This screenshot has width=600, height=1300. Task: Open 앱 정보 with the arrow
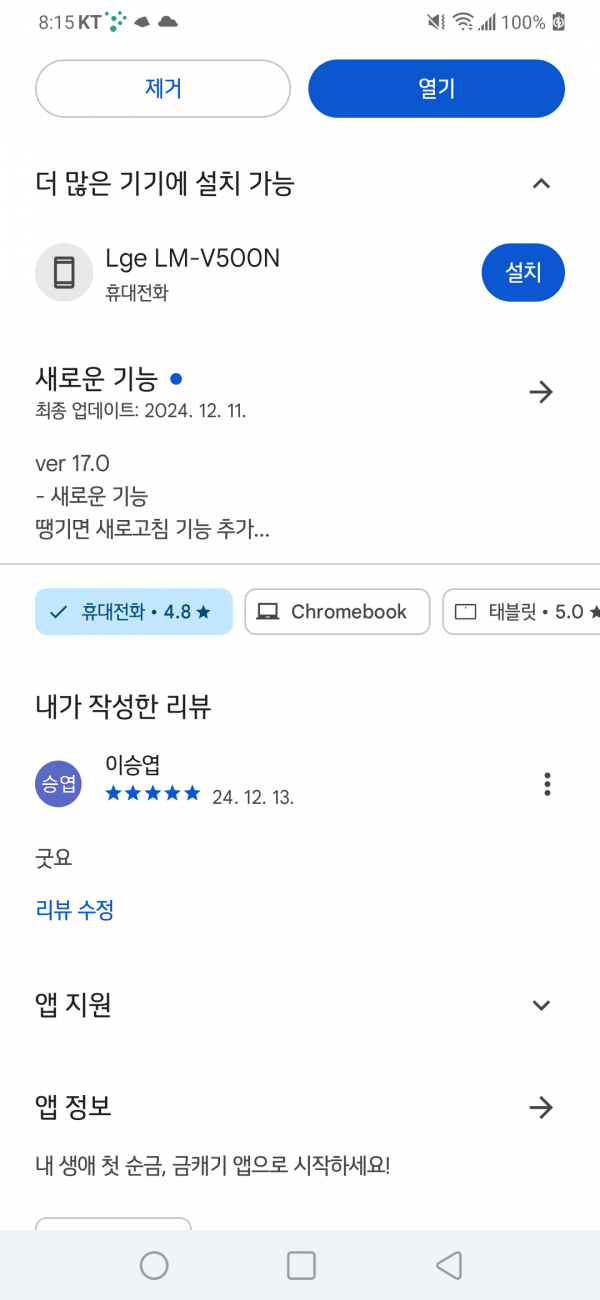tap(541, 1108)
